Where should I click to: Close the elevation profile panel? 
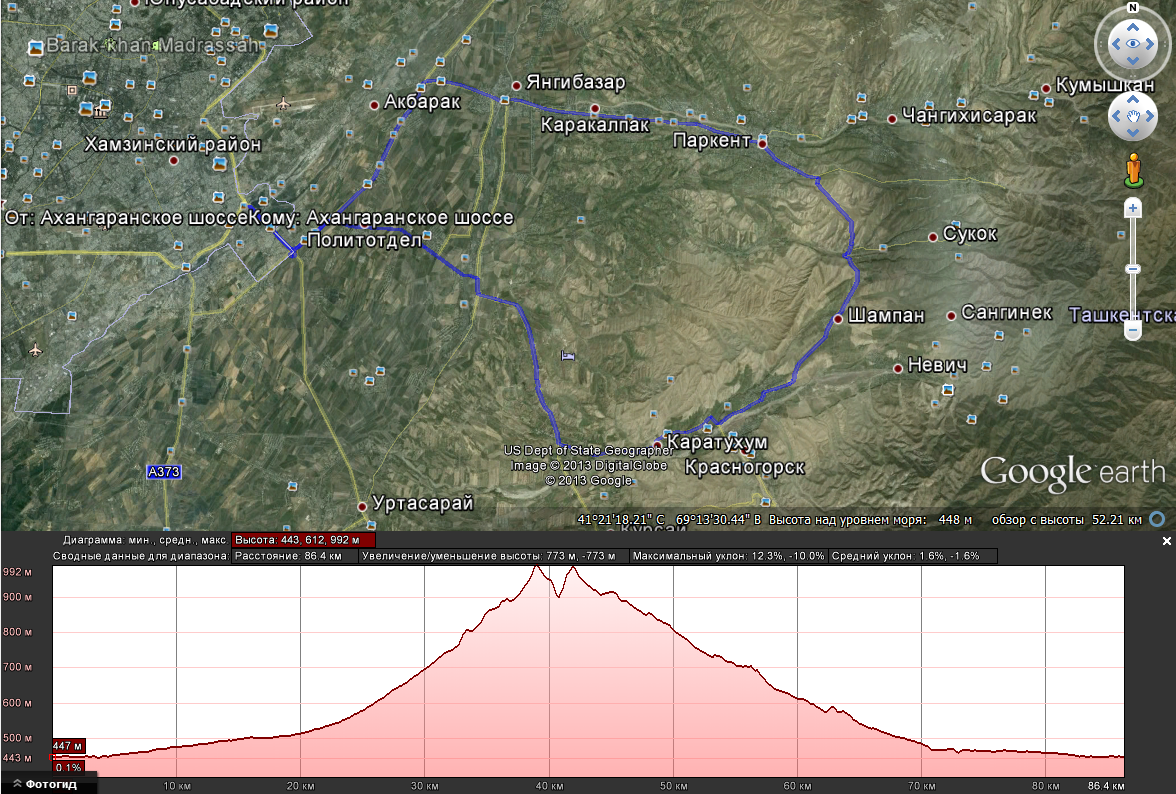click(x=1166, y=541)
